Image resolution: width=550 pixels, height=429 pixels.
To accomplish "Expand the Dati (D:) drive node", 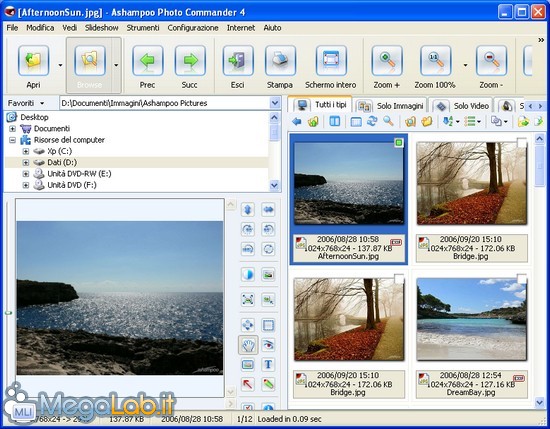I will click(26, 162).
